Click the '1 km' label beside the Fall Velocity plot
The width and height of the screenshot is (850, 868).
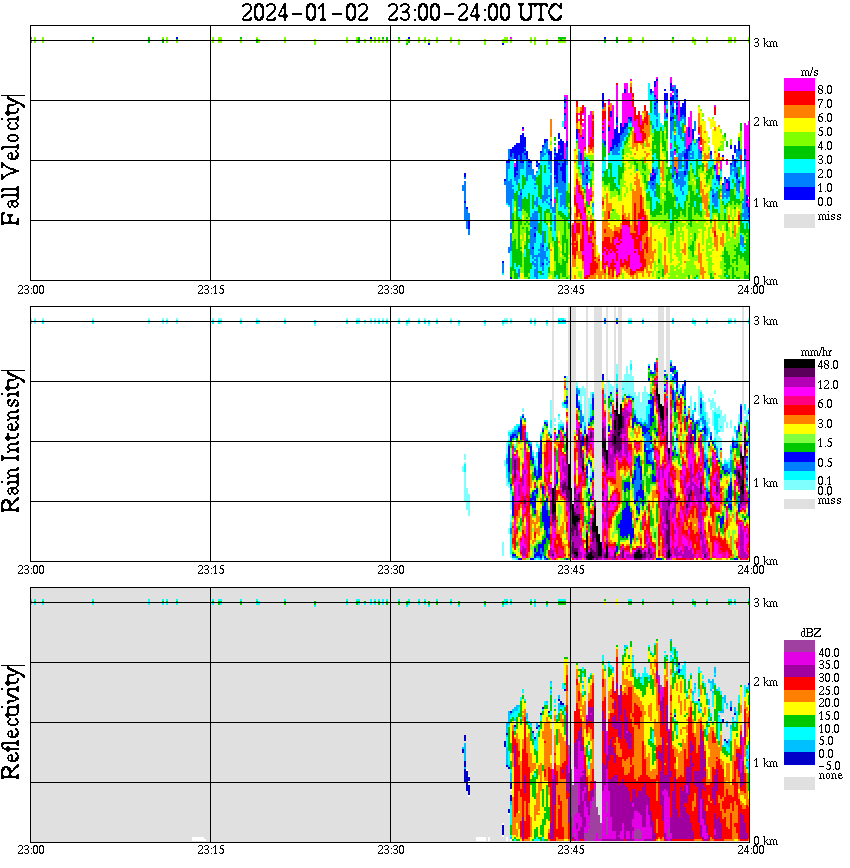click(766, 203)
